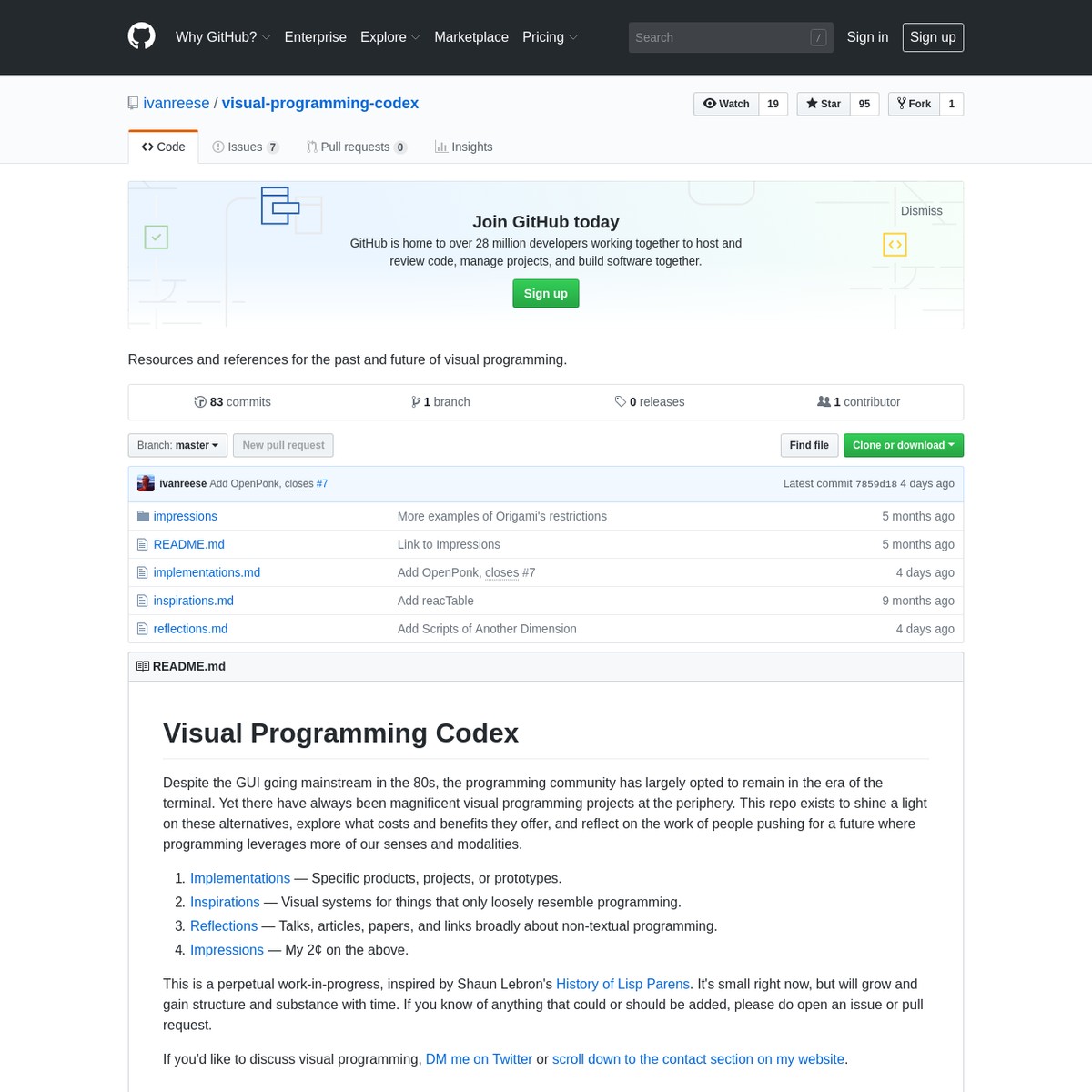This screenshot has width=1092, height=1092.
Task: Click the file icon next to inspirations.md
Action: point(142,601)
